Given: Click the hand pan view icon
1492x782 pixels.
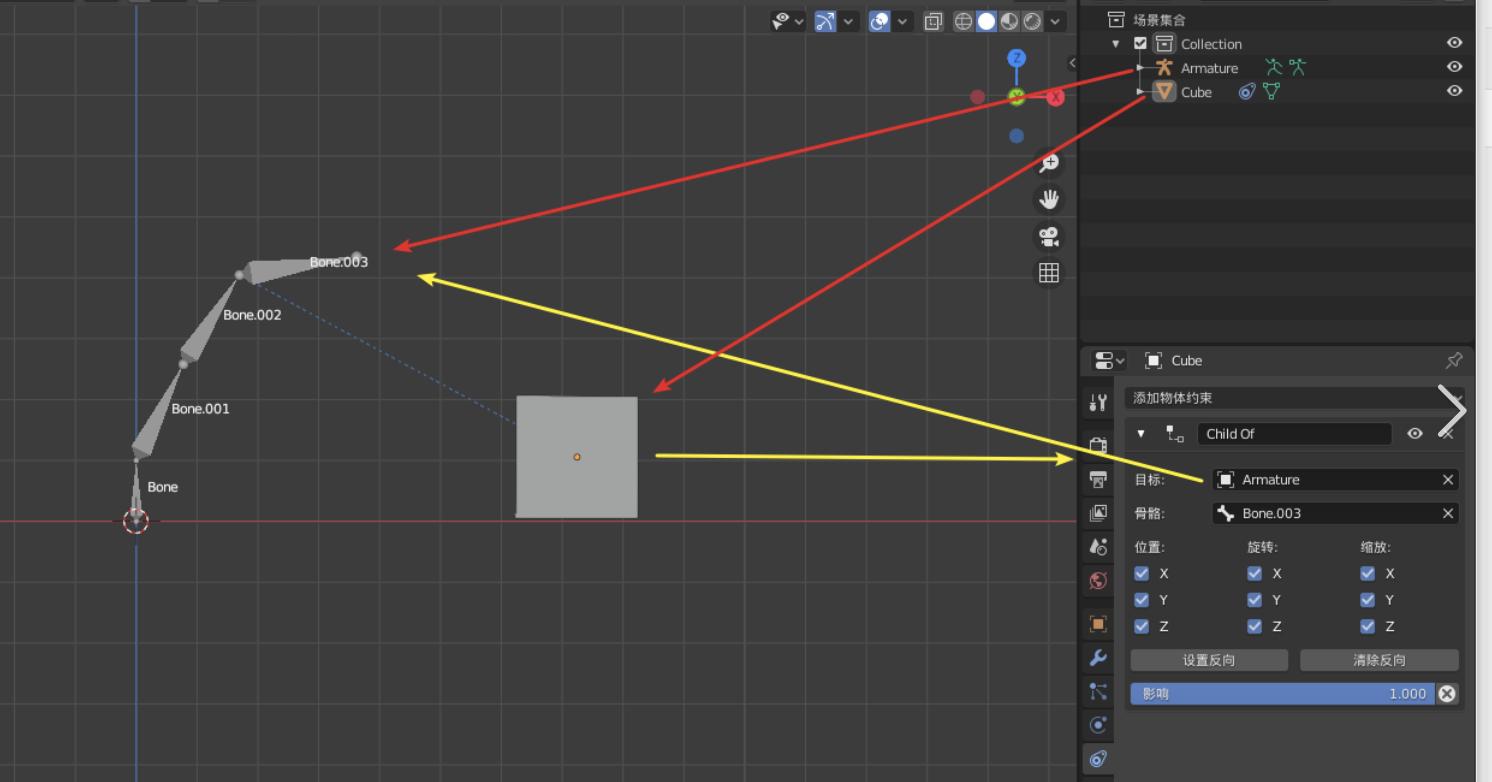Looking at the screenshot, I should point(1048,200).
